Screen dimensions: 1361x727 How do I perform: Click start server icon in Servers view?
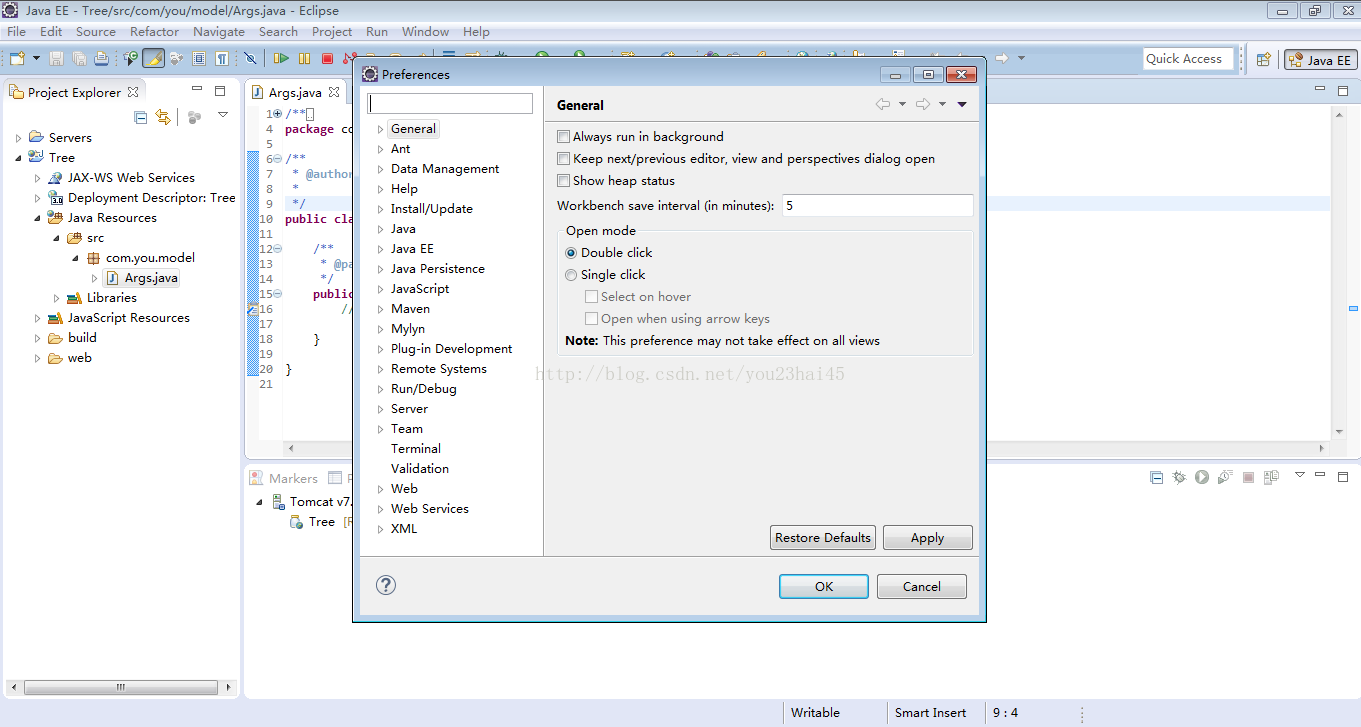[x=1202, y=477]
